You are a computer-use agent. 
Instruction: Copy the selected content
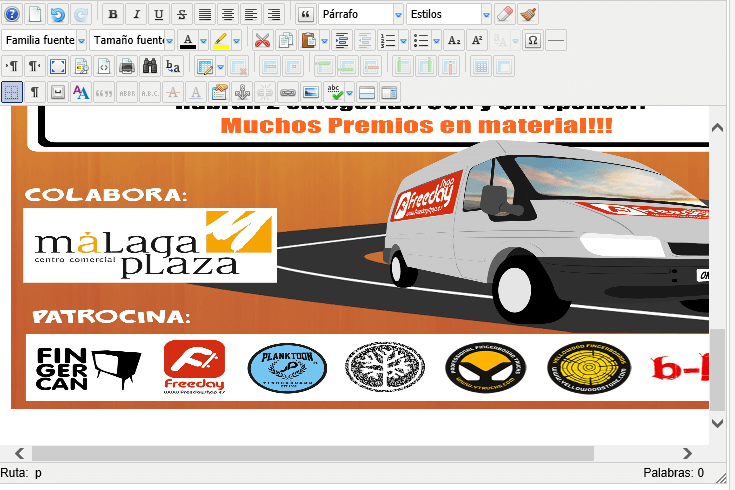[x=285, y=40]
